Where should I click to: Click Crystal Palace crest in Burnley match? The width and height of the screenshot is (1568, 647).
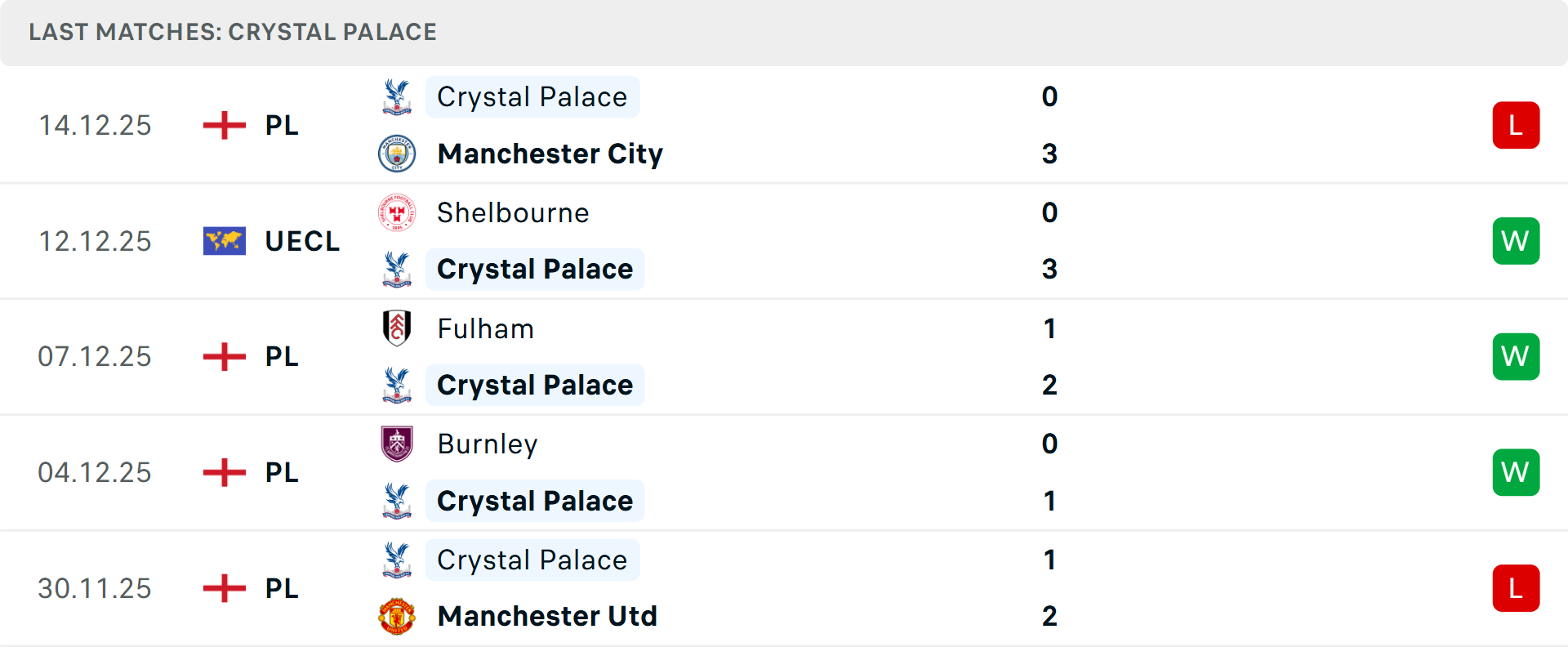(397, 501)
